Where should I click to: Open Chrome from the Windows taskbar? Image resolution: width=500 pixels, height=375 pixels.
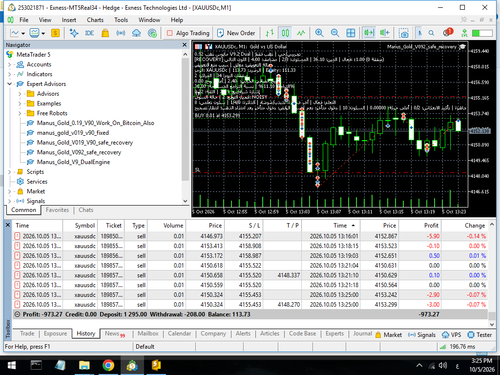coord(108,365)
